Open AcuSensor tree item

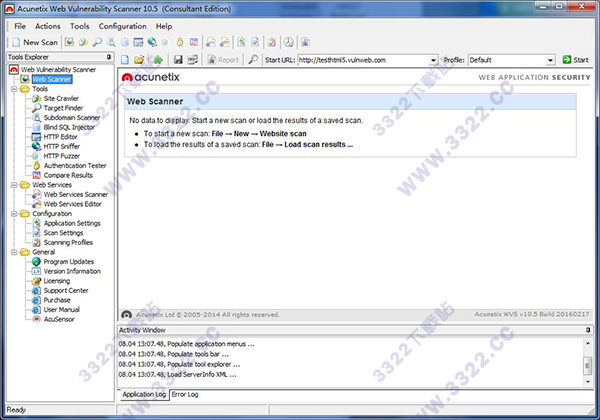59,319
